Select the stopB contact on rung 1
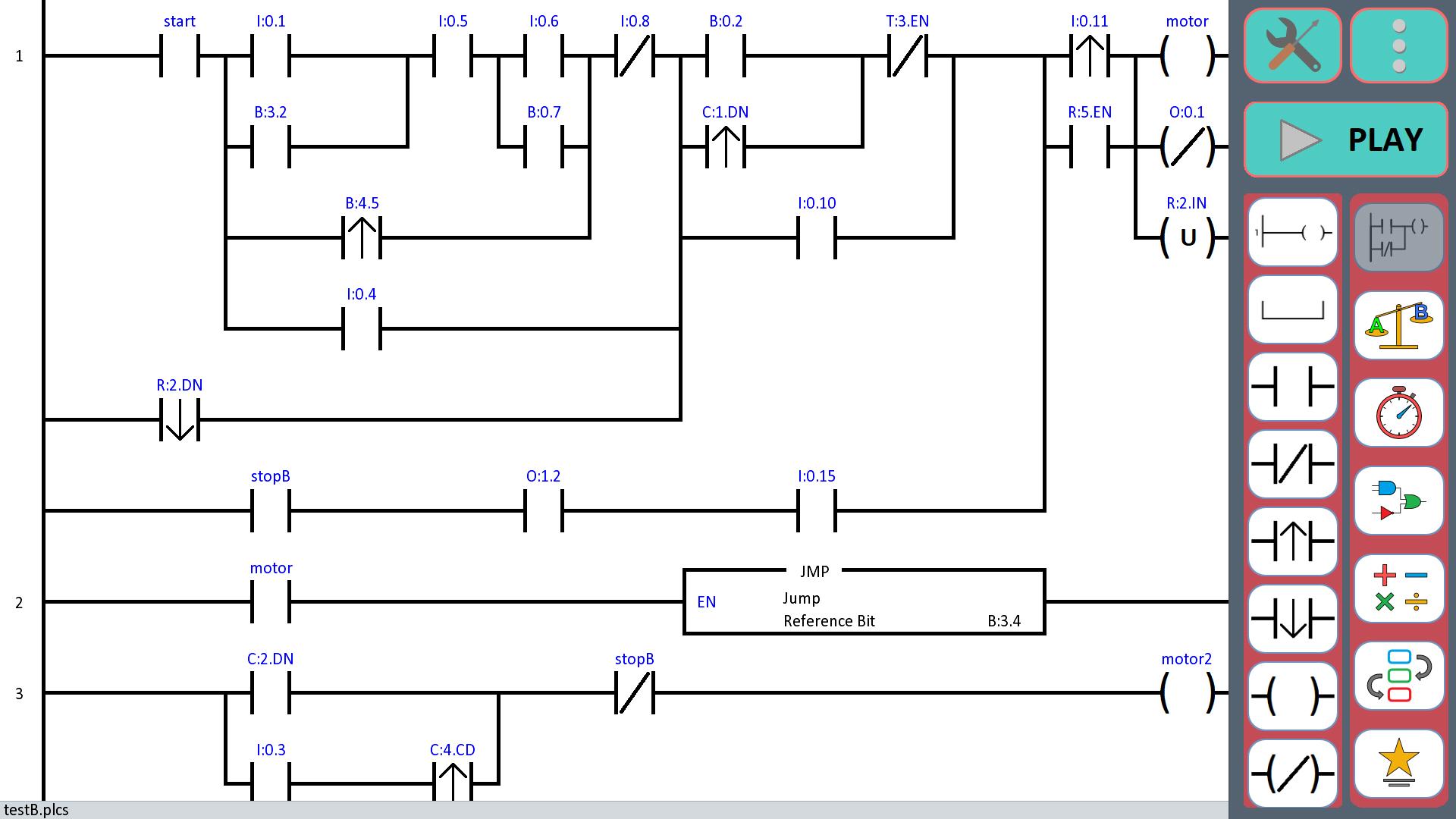Screen dimensions: 1456x819 click(x=271, y=511)
